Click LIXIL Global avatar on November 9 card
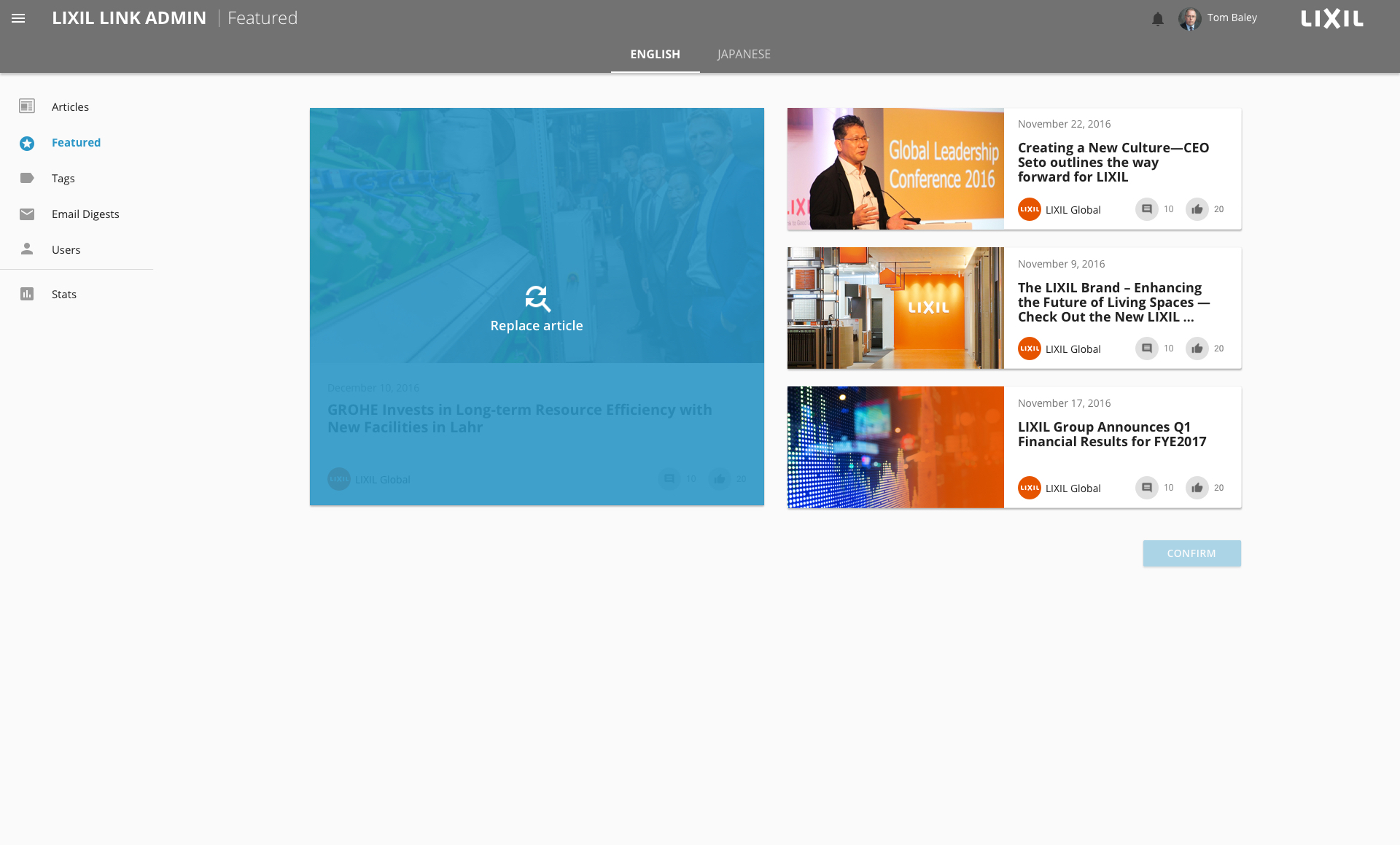 1030,348
